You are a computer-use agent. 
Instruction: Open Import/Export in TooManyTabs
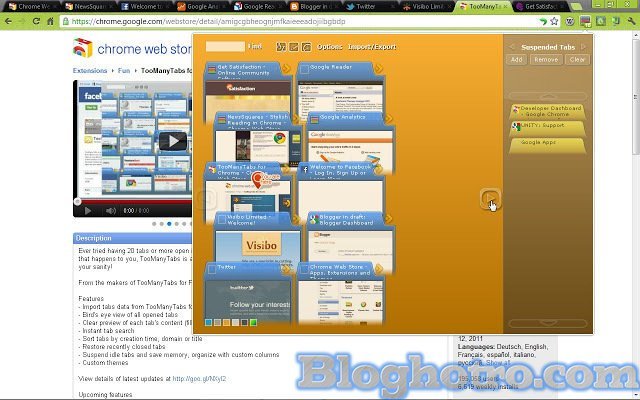[x=372, y=47]
